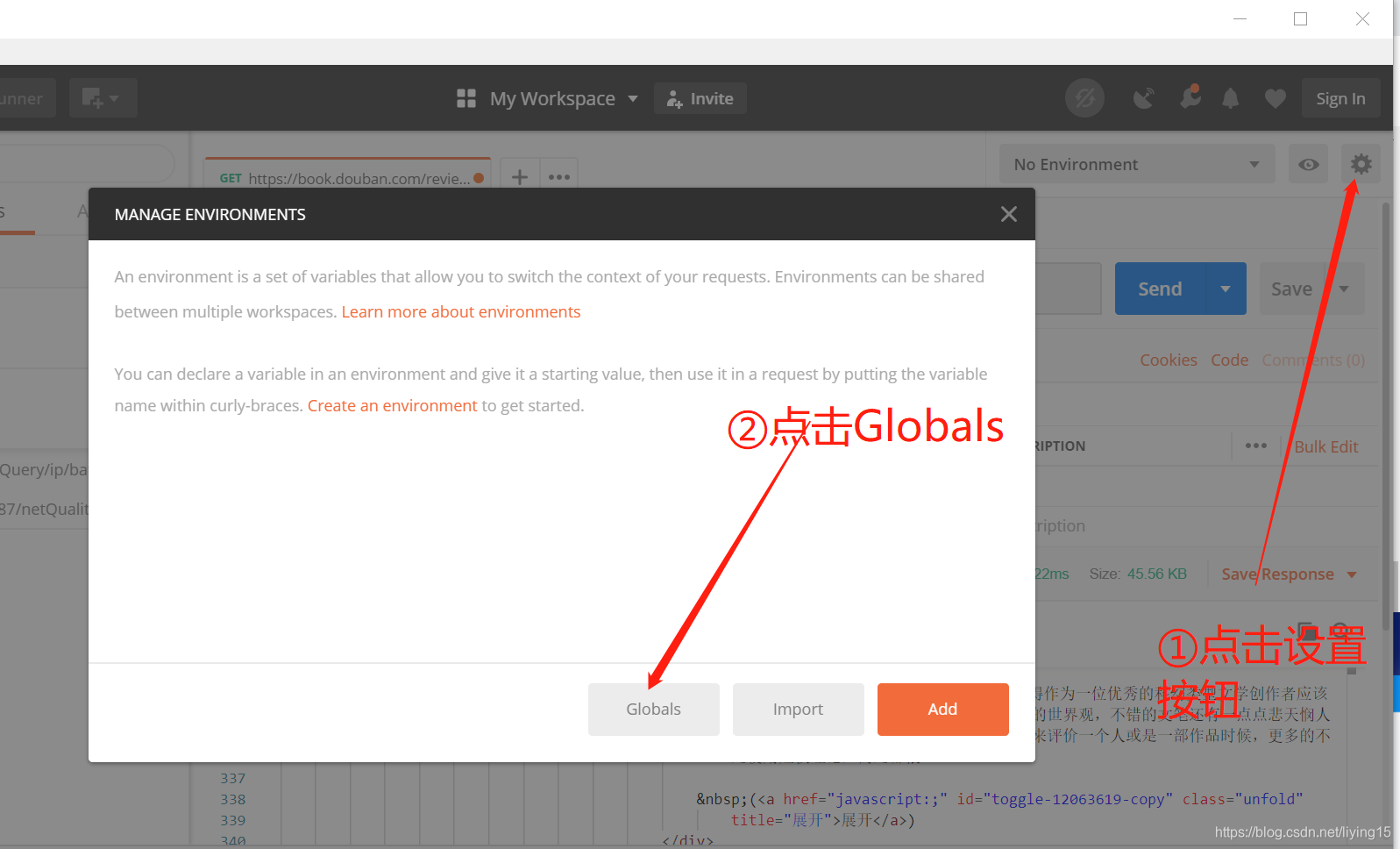This screenshot has width=1400, height=849.
Task: Open the wrench settings icon in header
Action: coord(1190,96)
